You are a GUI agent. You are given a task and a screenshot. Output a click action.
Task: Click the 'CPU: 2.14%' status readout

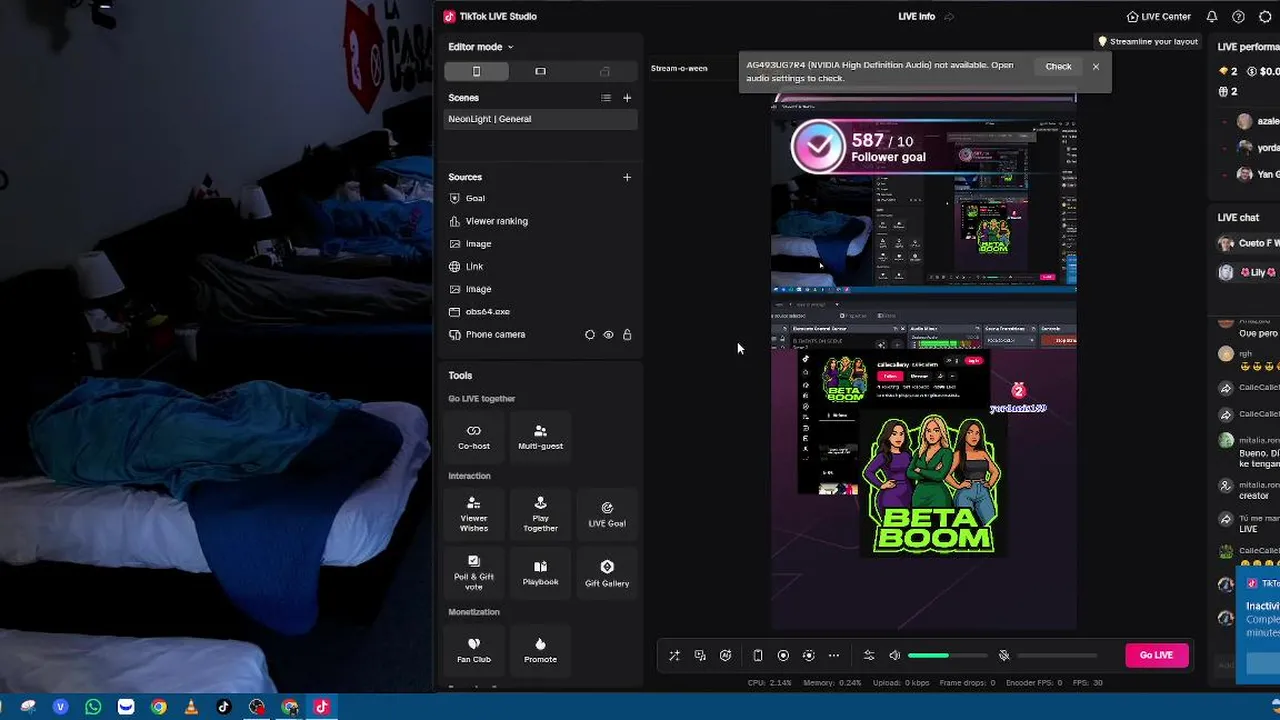[770, 683]
